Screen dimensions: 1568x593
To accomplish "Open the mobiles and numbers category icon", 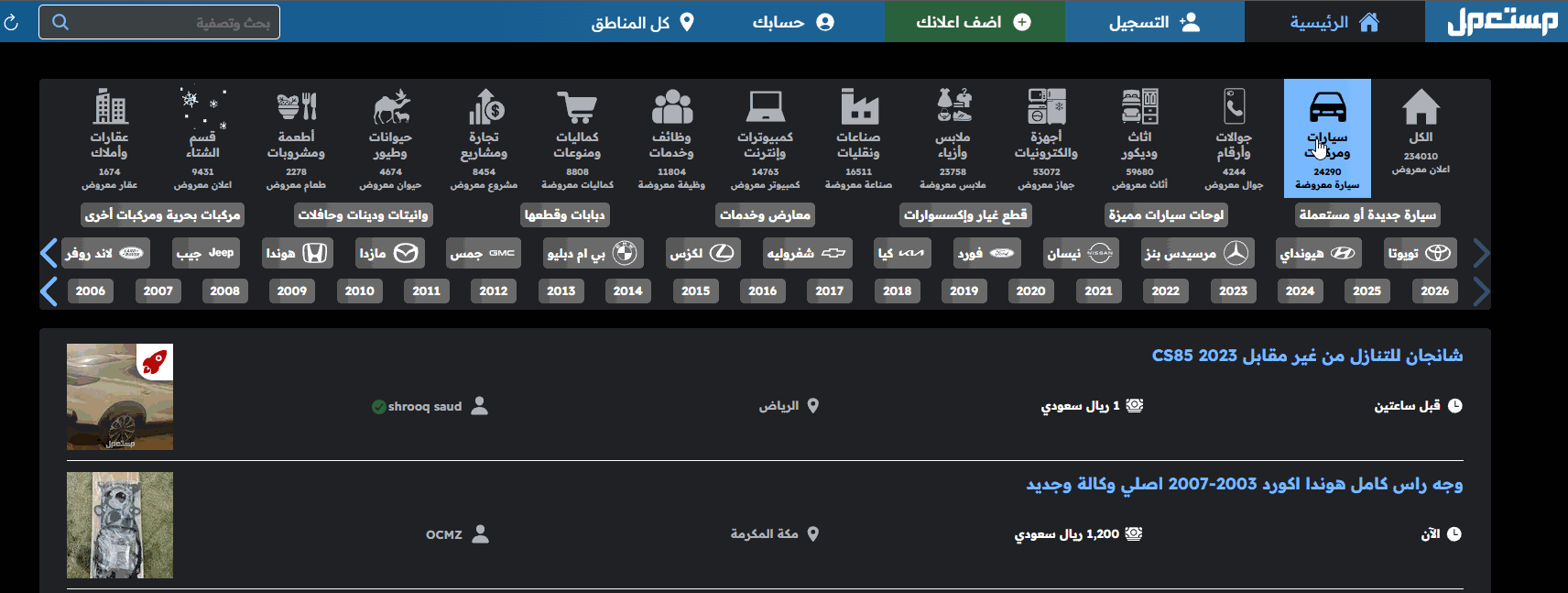I will 1234,108.
